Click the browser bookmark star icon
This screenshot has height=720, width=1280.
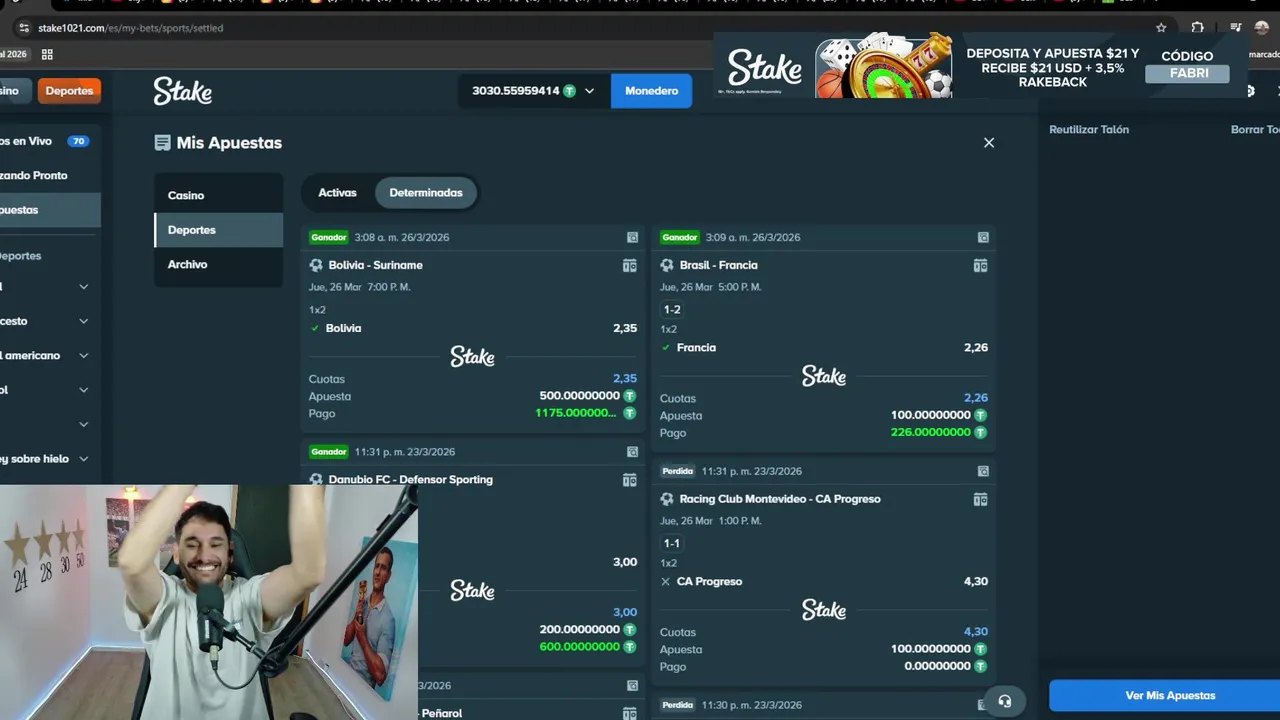tap(1161, 28)
